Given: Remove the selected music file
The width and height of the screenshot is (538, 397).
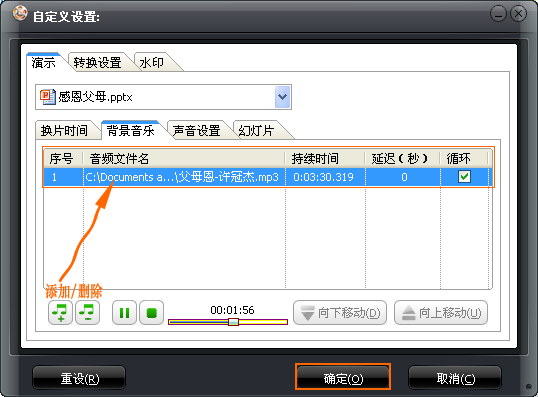Looking at the screenshot, I should coord(87,312).
